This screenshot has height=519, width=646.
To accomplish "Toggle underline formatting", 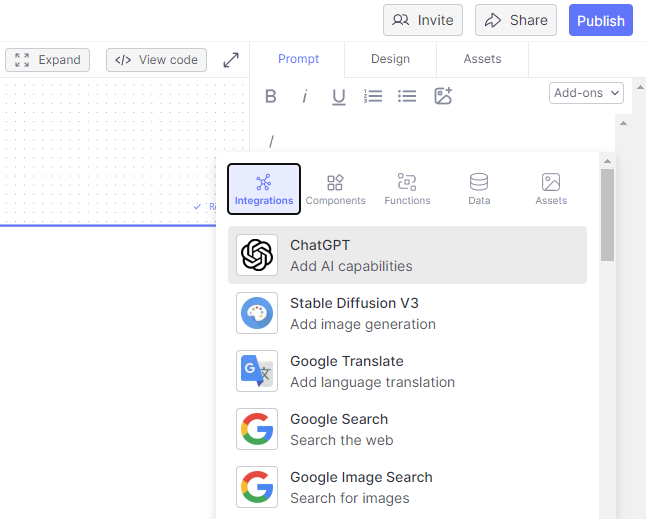I will point(339,97).
